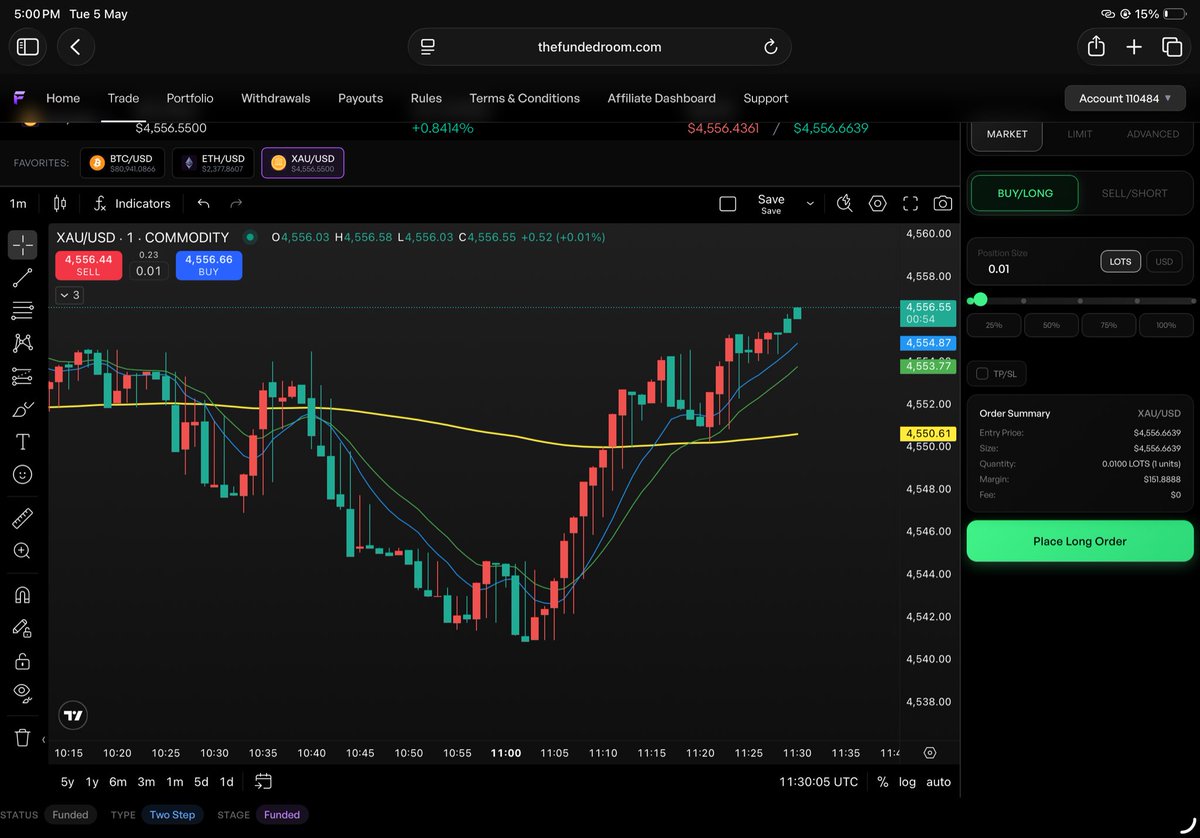Toggle log scale on price axis
Screen dimensions: 1200x838
907,782
